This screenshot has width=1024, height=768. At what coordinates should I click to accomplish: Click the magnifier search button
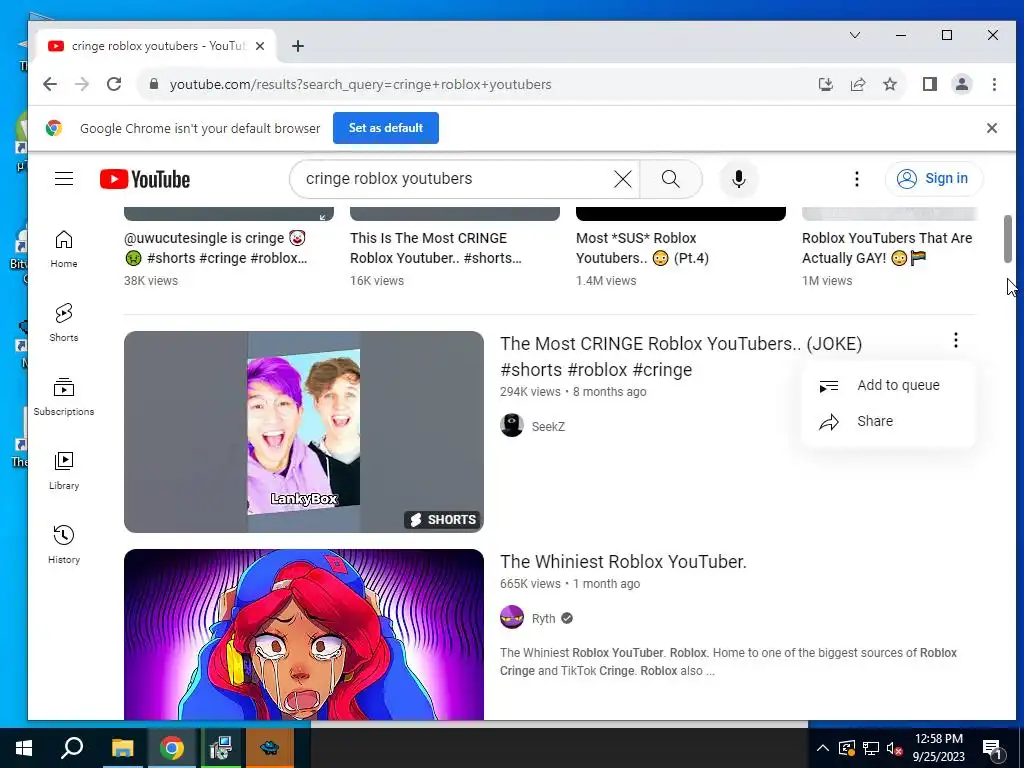pyautogui.click(x=671, y=179)
